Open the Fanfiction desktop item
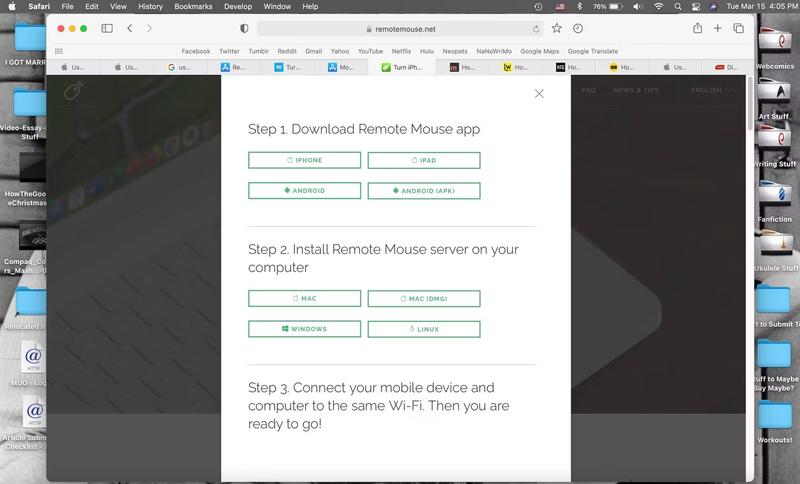Viewport: 800px width, 484px height. [775, 202]
